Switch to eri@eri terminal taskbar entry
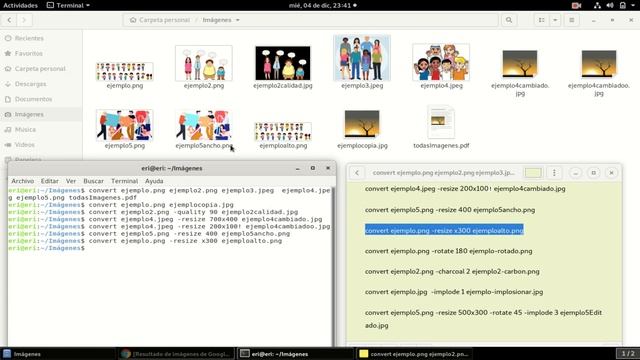Image resolution: width=640 pixels, height=360 pixels. click(x=296, y=354)
